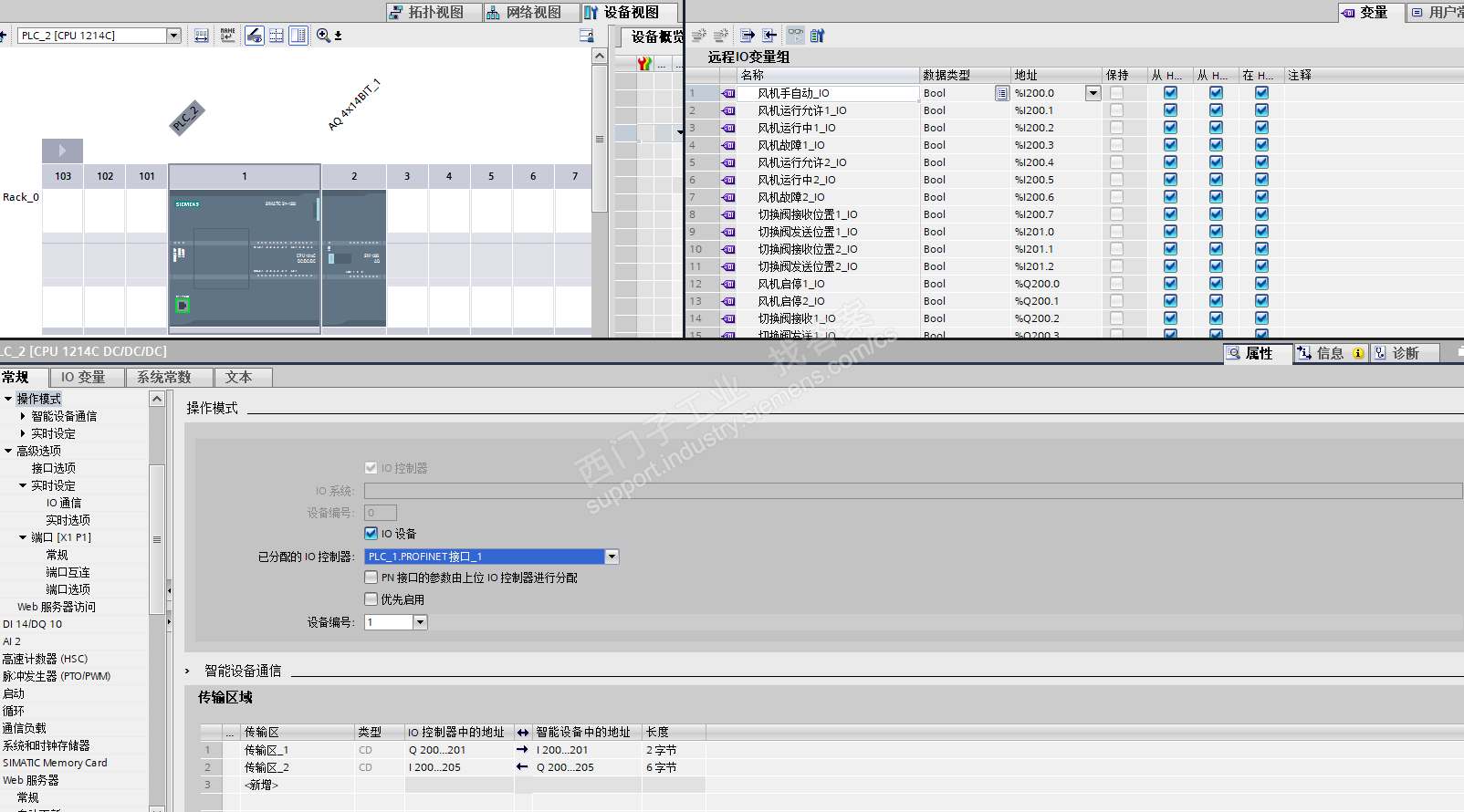
Task: Toggle the IO 设备 checkbox
Action: (x=371, y=534)
